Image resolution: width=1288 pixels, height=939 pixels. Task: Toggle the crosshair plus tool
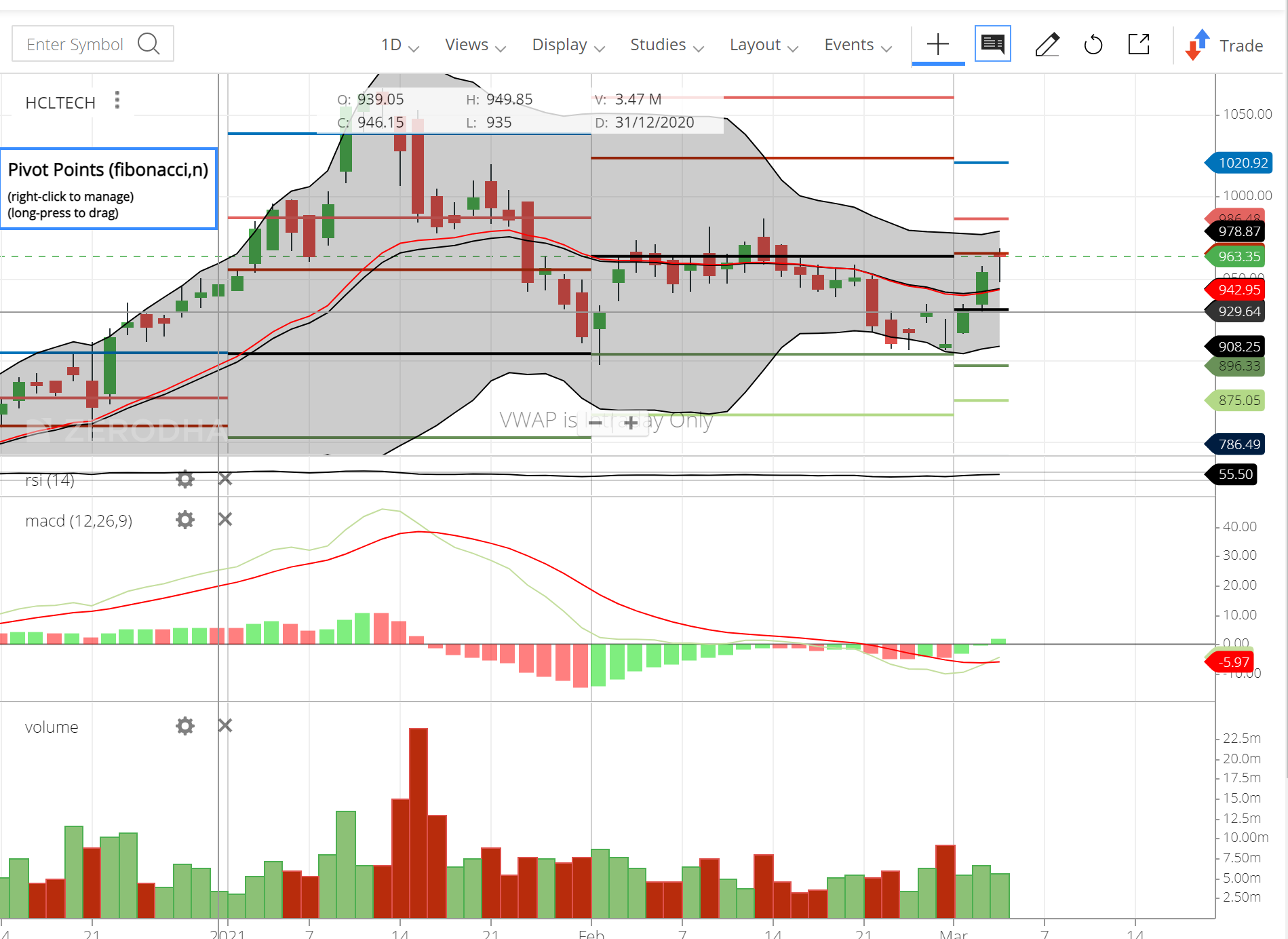click(938, 45)
